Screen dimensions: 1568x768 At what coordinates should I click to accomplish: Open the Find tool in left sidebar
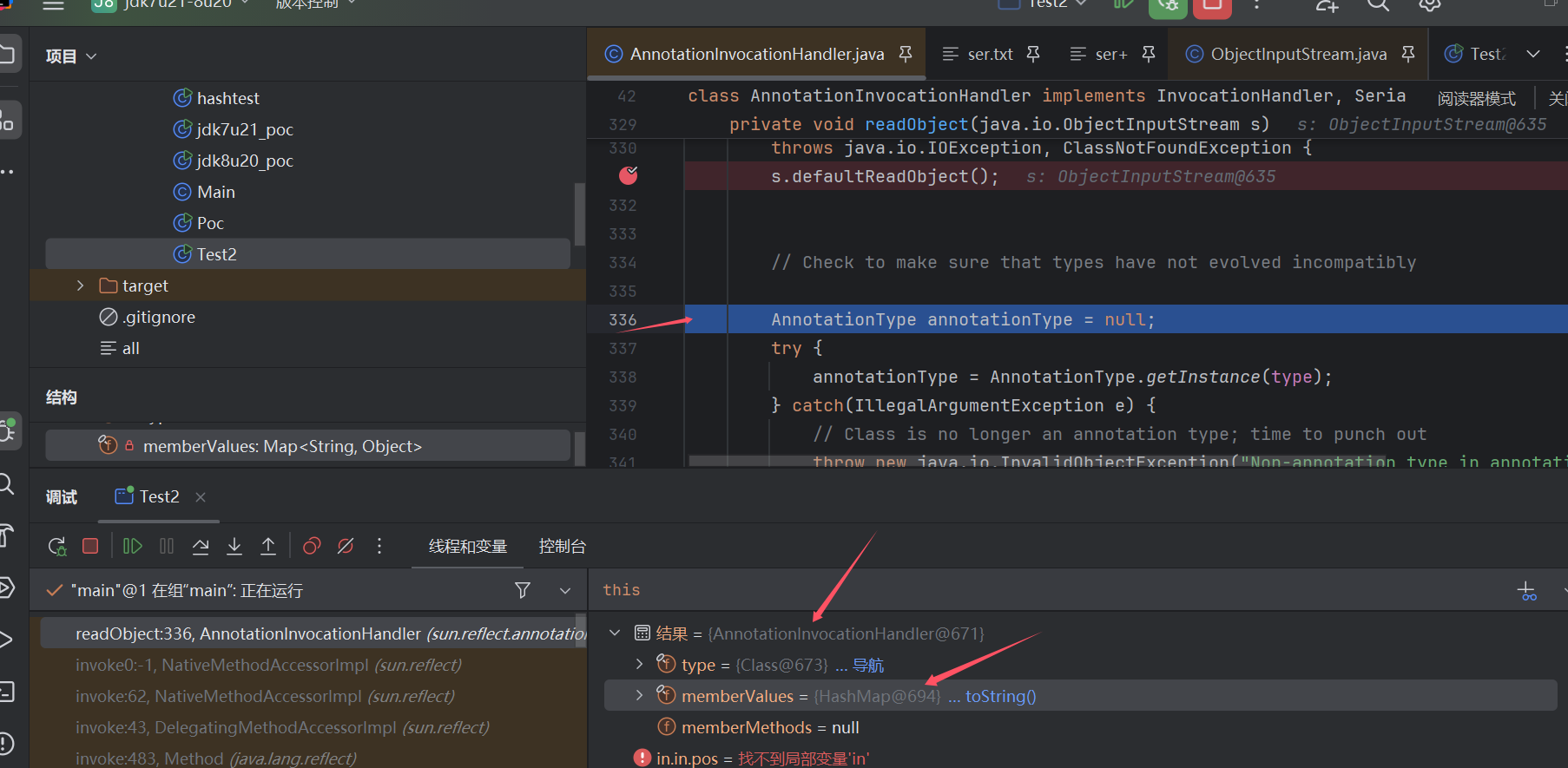[x=7, y=483]
